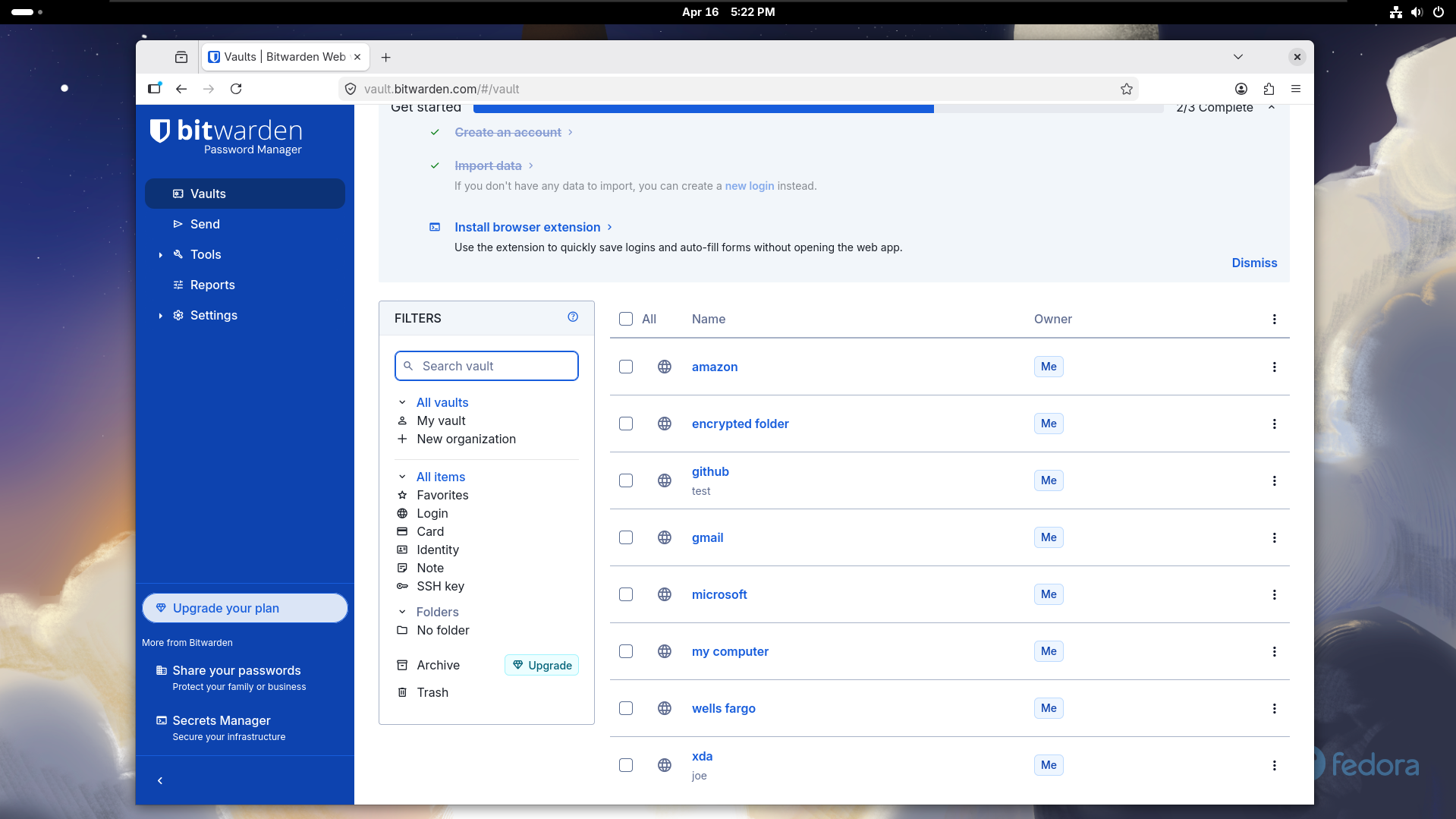This screenshot has width=1456, height=819.
Task: Open the filters help icon
Action: (573, 317)
